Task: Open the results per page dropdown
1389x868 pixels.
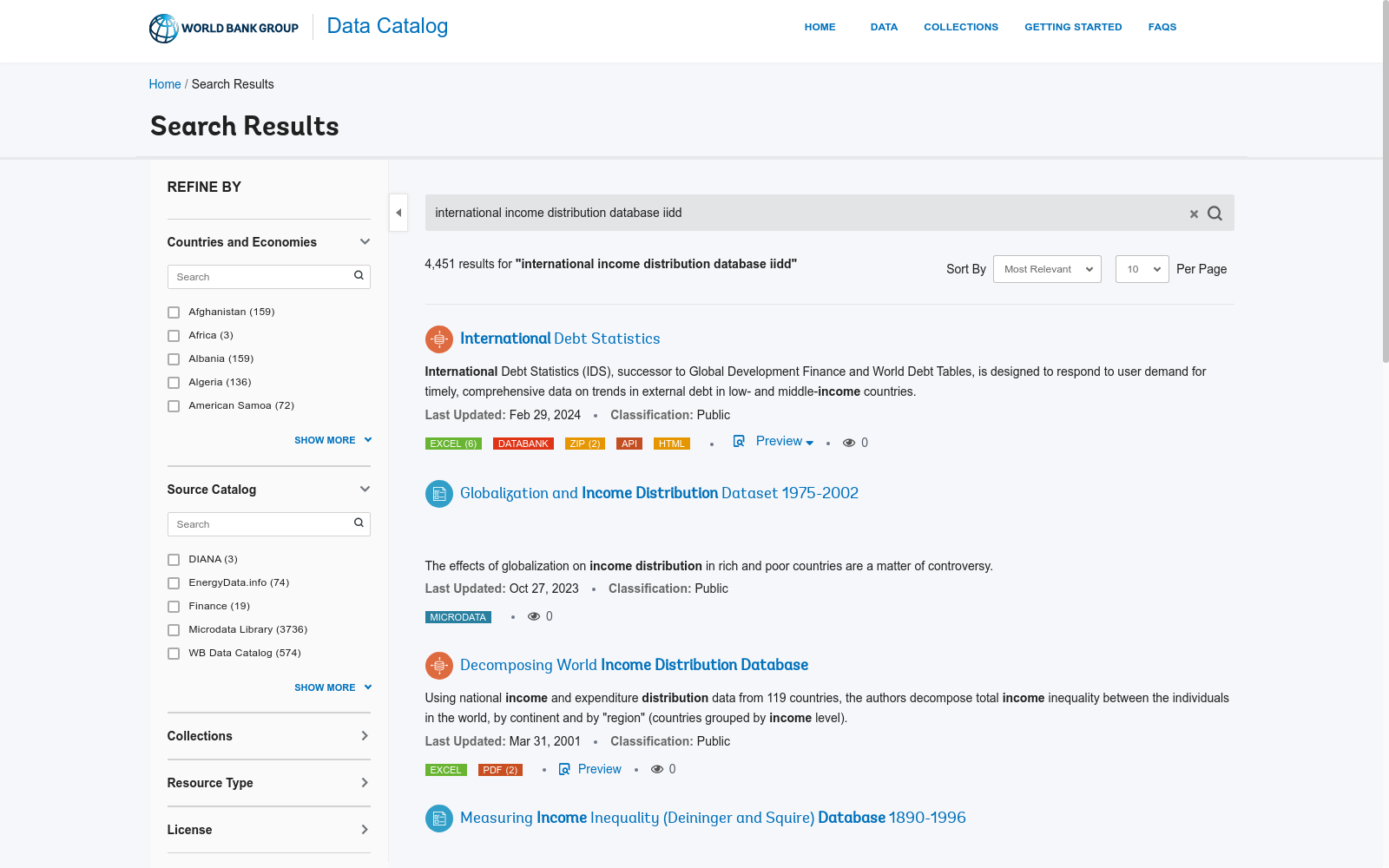Action: (1142, 269)
